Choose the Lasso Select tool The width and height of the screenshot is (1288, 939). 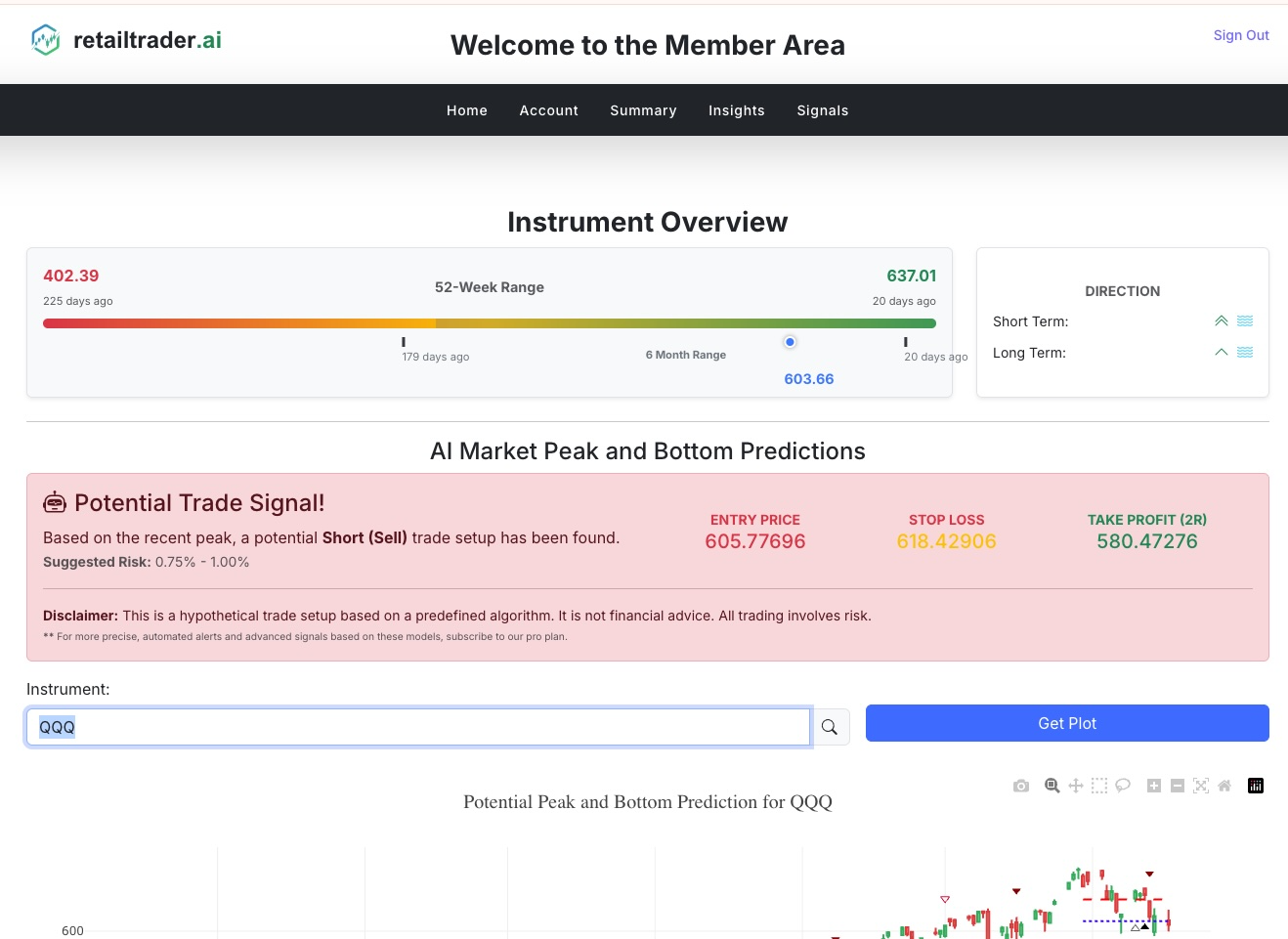pyautogui.click(x=1123, y=786)
